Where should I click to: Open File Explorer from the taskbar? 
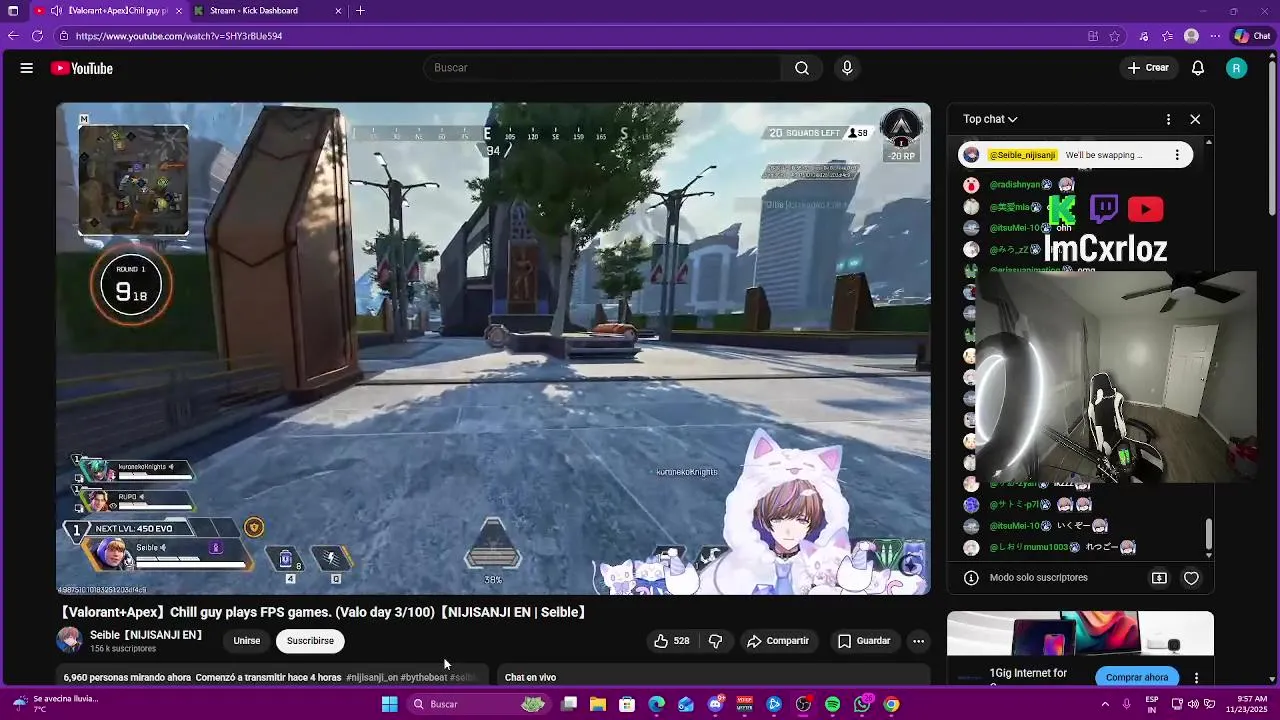click(x=598, y=704)
